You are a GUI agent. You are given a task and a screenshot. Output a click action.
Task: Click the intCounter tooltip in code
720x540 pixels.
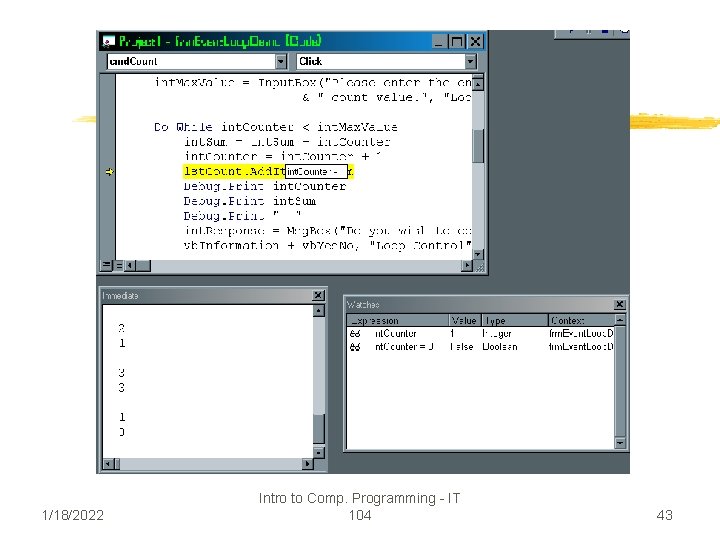[316, 172]
